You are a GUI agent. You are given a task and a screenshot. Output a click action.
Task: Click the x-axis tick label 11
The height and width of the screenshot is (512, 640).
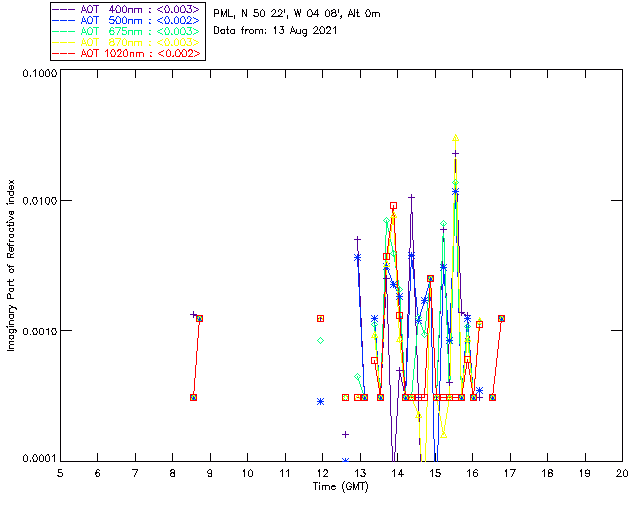pyautogui.click(x=285, y=473)
